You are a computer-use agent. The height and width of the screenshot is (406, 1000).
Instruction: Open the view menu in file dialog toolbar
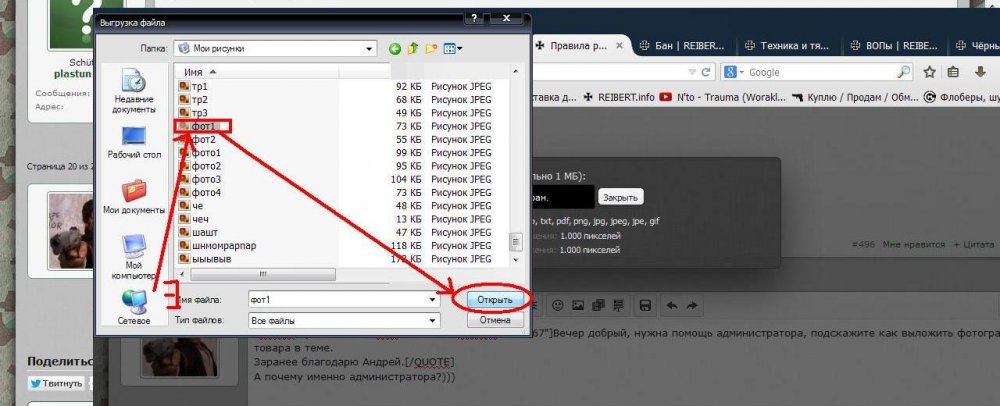[453, 48]
